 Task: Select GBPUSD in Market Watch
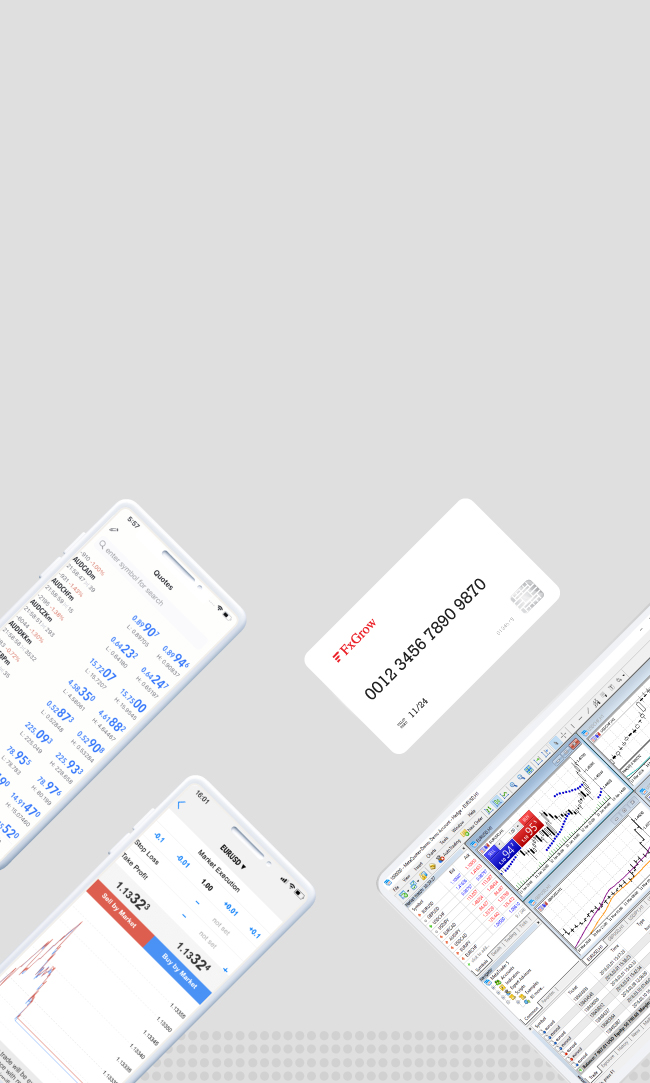pyautogui.click(x=432, y=912)
